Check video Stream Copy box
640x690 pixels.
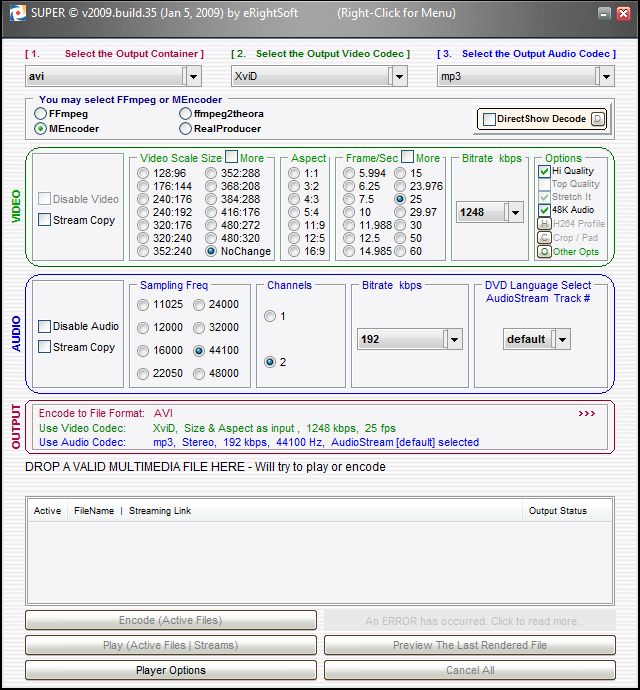(x=44, y=220)
